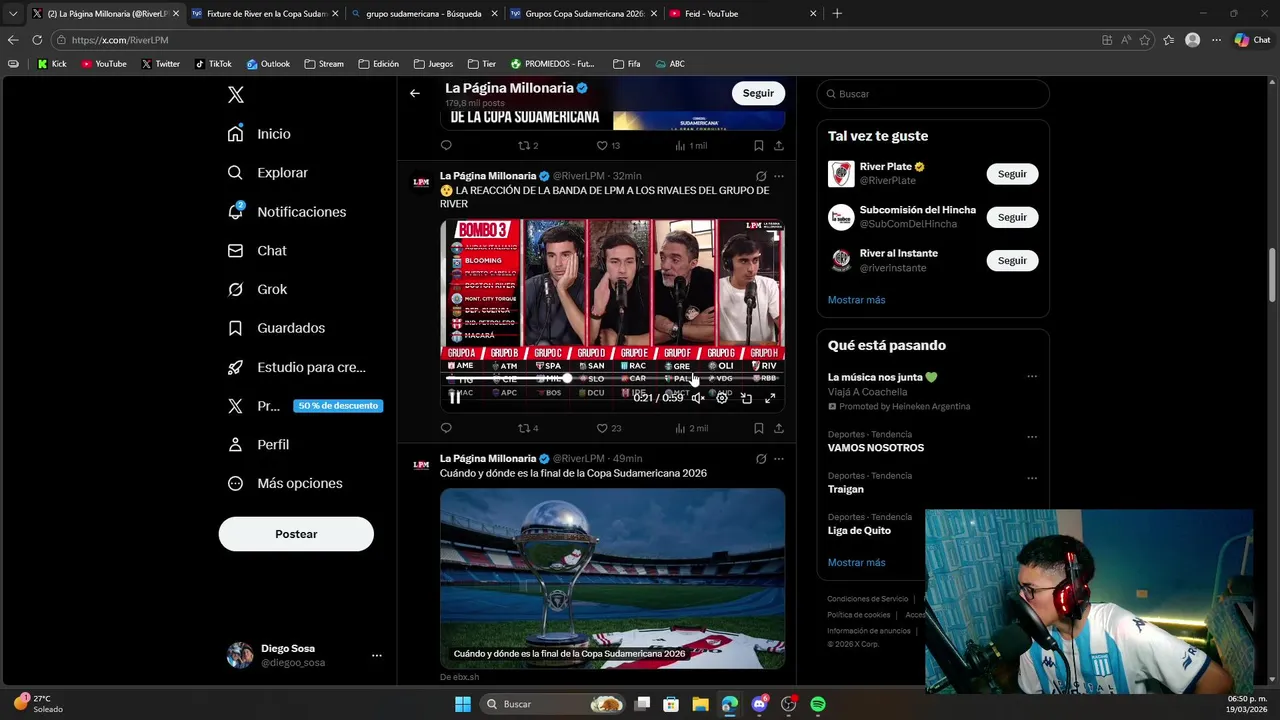Screen dimensions: 1280x720
Task: Follow La Página Millonaria with Seguir
Action: click(x=758, y=93)
